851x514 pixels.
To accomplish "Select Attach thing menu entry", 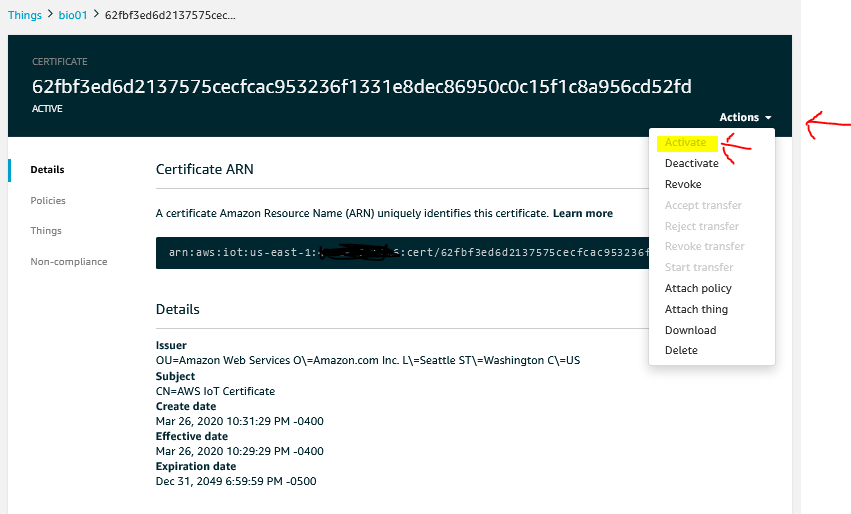I will click(696, 309).
